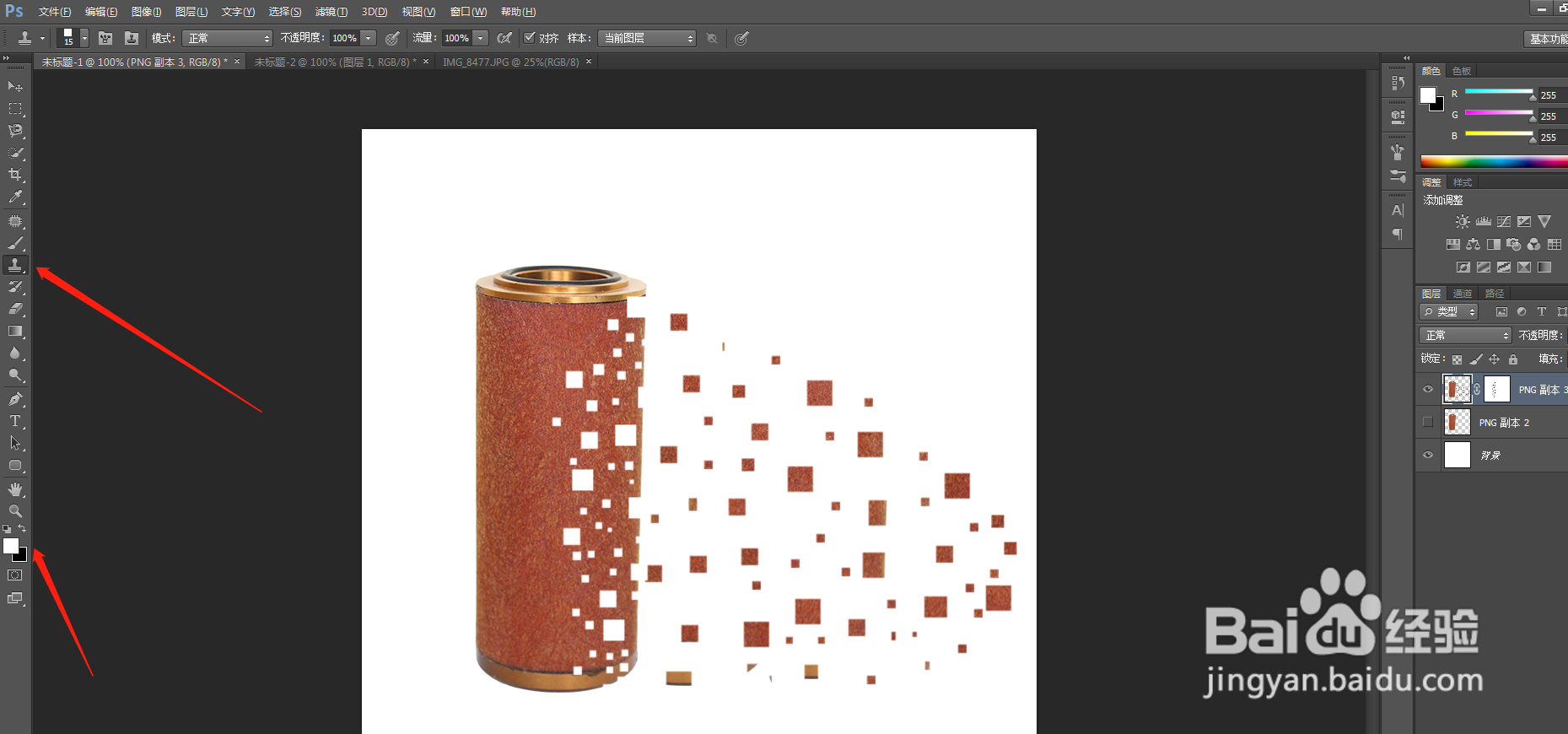Add a Color Balance adjustment
Screen dimensions: 1568x734
[x=1473, y=245]
